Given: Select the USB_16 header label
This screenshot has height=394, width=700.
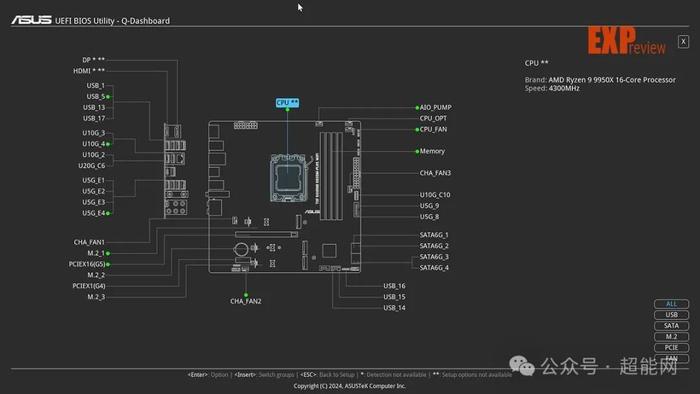Looking at the screenshot, I should pyautogui.click(x=394, y=286).
